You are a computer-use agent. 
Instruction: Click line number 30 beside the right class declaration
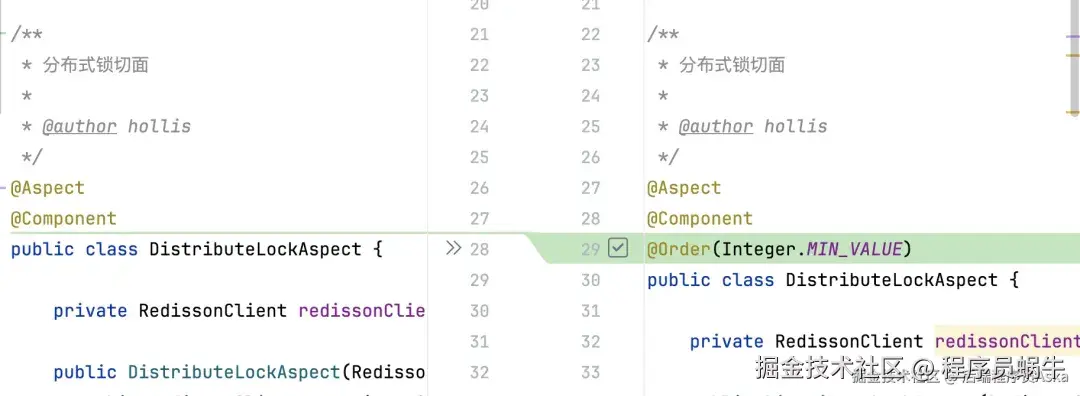click(590, 280)
